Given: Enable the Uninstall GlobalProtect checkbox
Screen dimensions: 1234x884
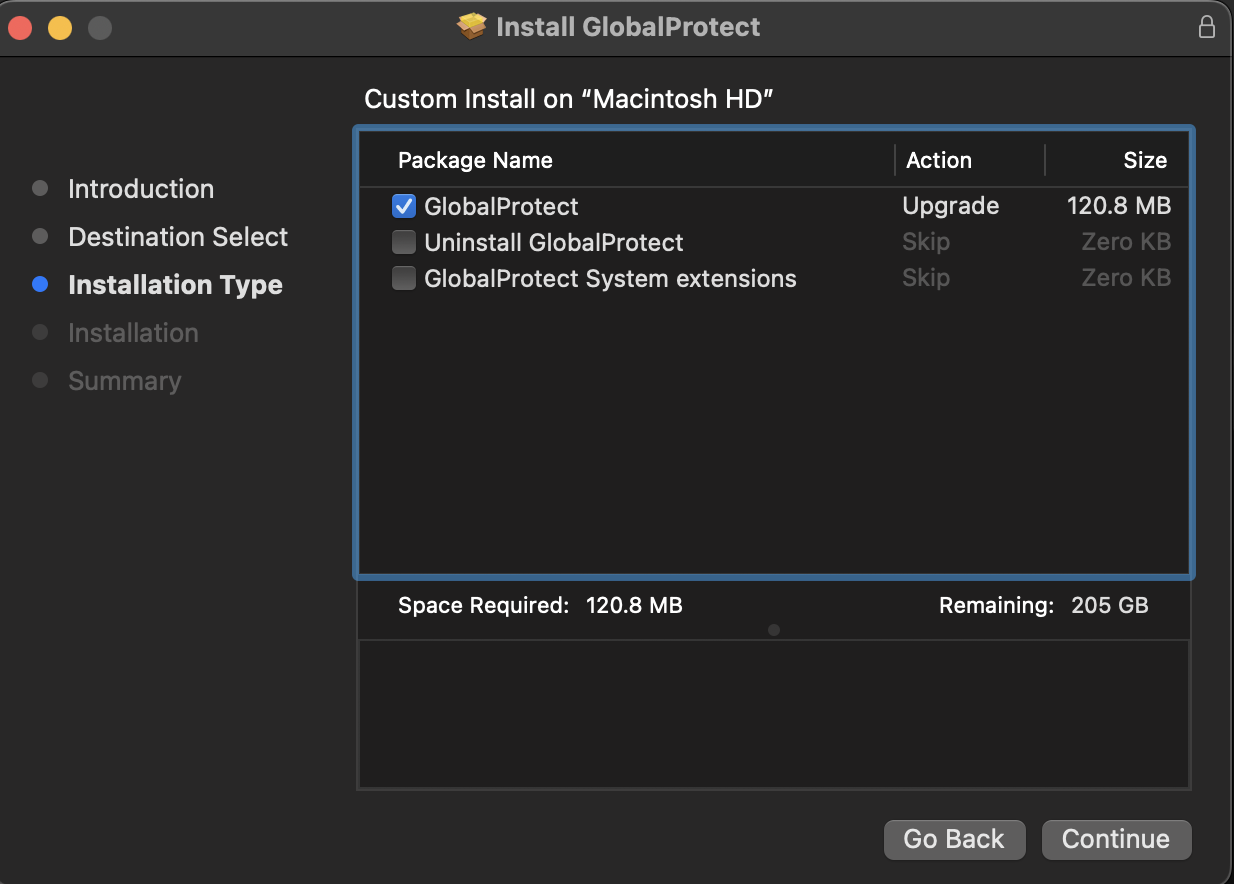Looking at the screenshot, I should (404, 243).
